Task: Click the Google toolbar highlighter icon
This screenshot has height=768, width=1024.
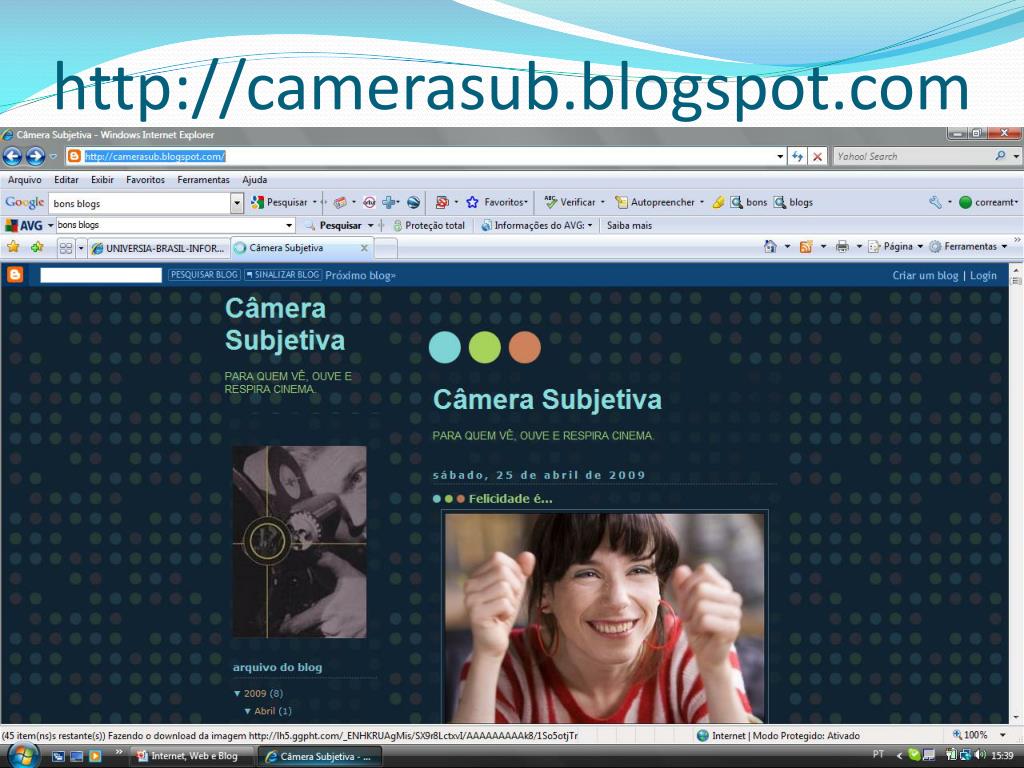Action: tap(718, 202)
